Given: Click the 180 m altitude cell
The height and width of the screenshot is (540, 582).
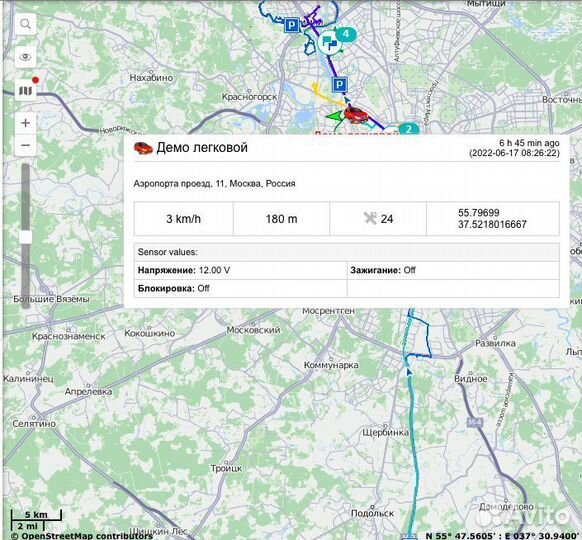Looking at the screenshot, I should 281,219.
